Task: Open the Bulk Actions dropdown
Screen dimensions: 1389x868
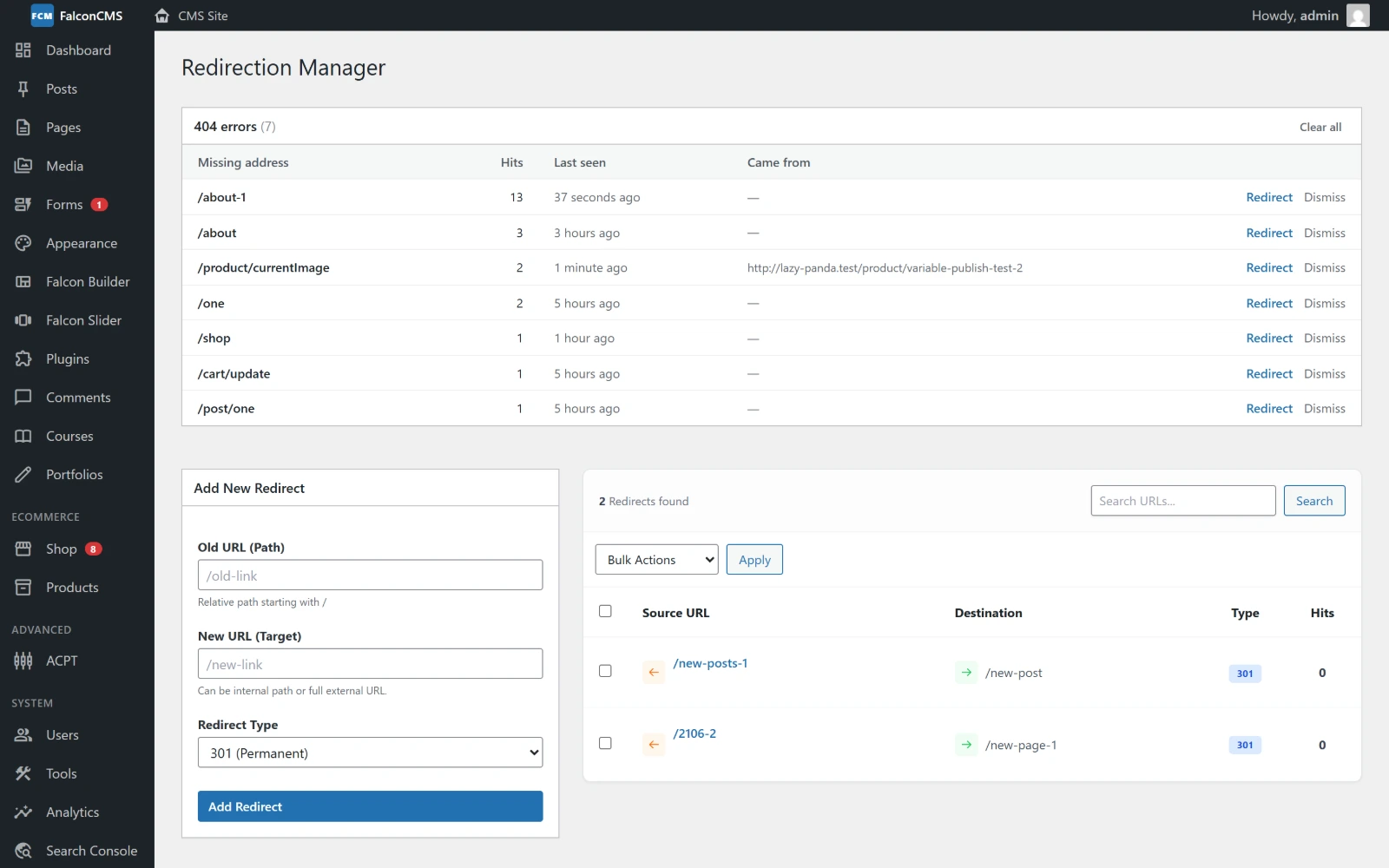Action: 656,560
